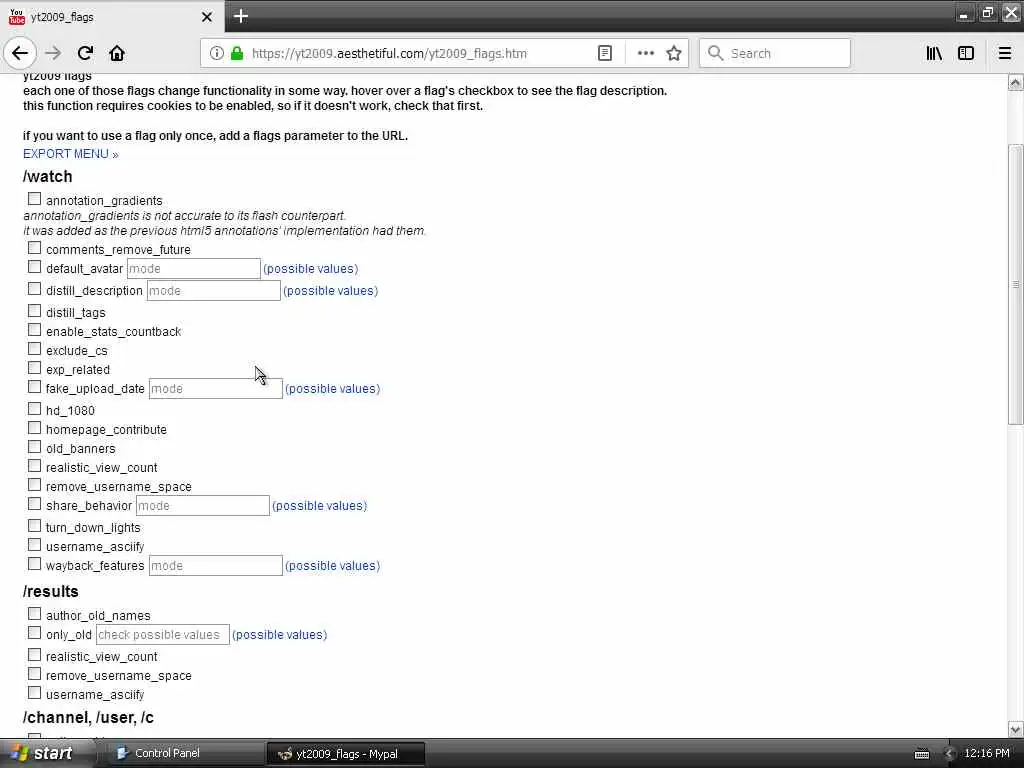This screenshot has width=1024, height=768.
Task: Enable distill_tags flag
Action: click(x=35, y=312)
